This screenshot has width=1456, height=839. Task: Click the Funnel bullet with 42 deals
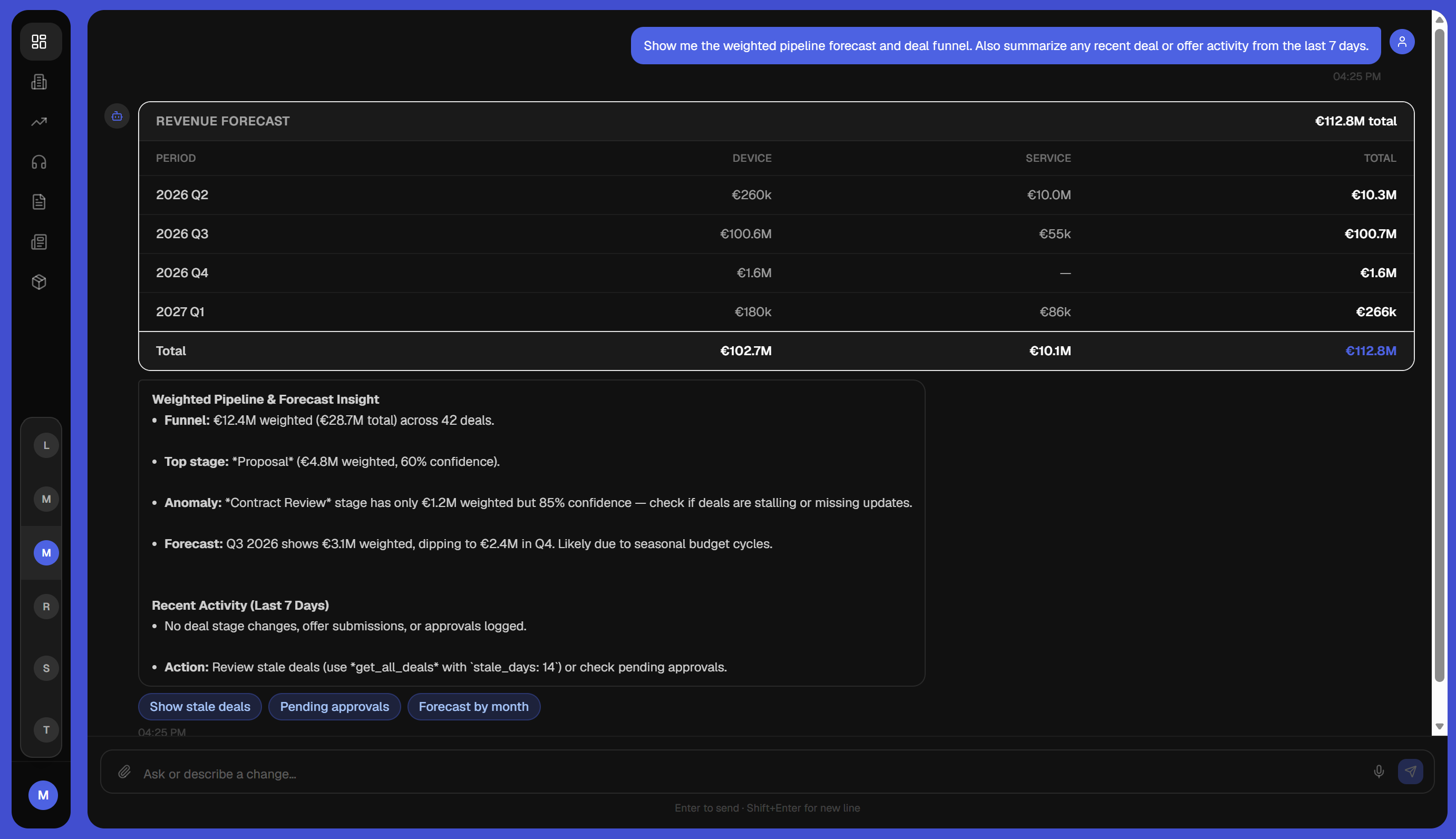tap(328, 420)
